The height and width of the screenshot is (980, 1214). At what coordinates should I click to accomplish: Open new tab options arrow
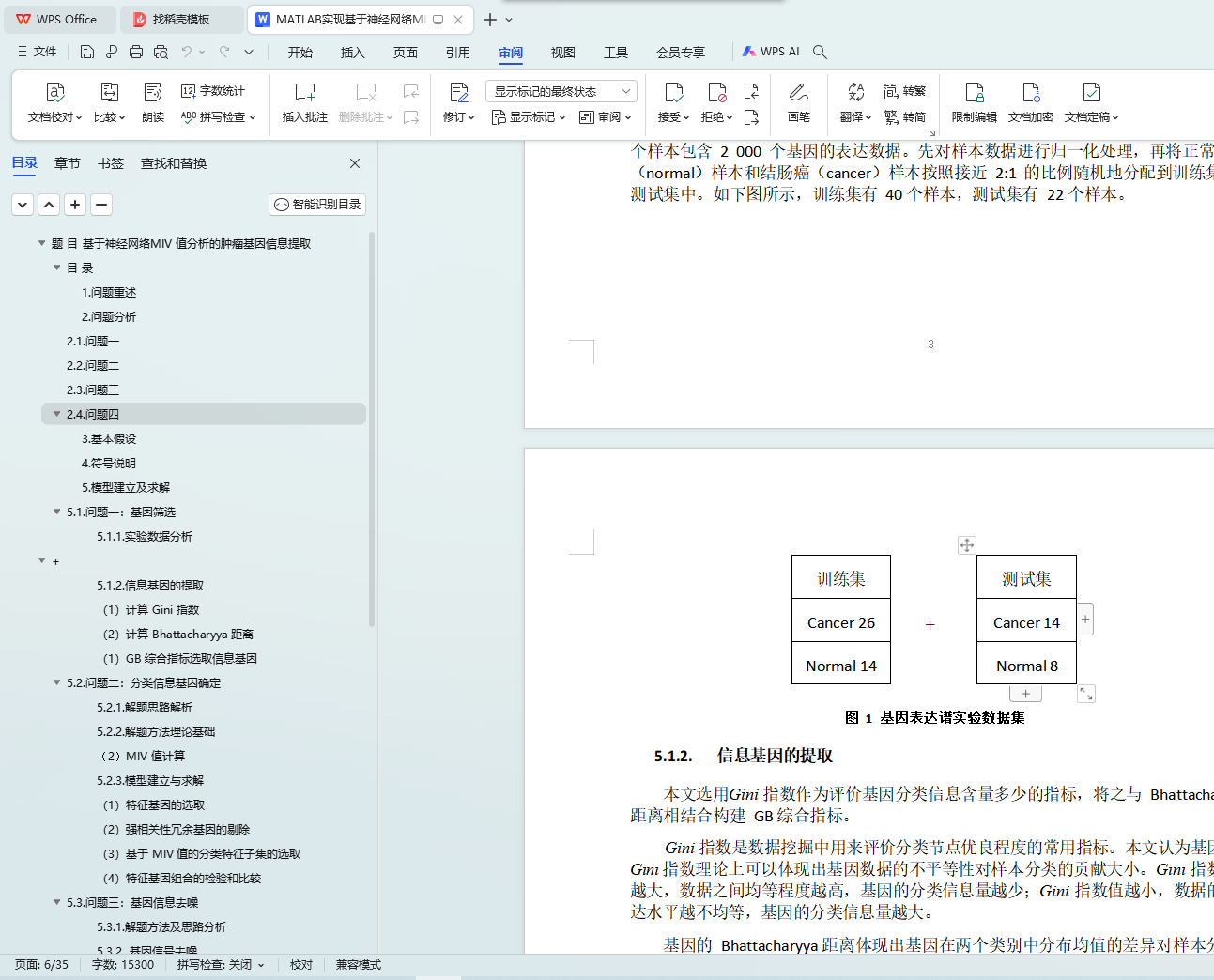click(x=510, y=20)
